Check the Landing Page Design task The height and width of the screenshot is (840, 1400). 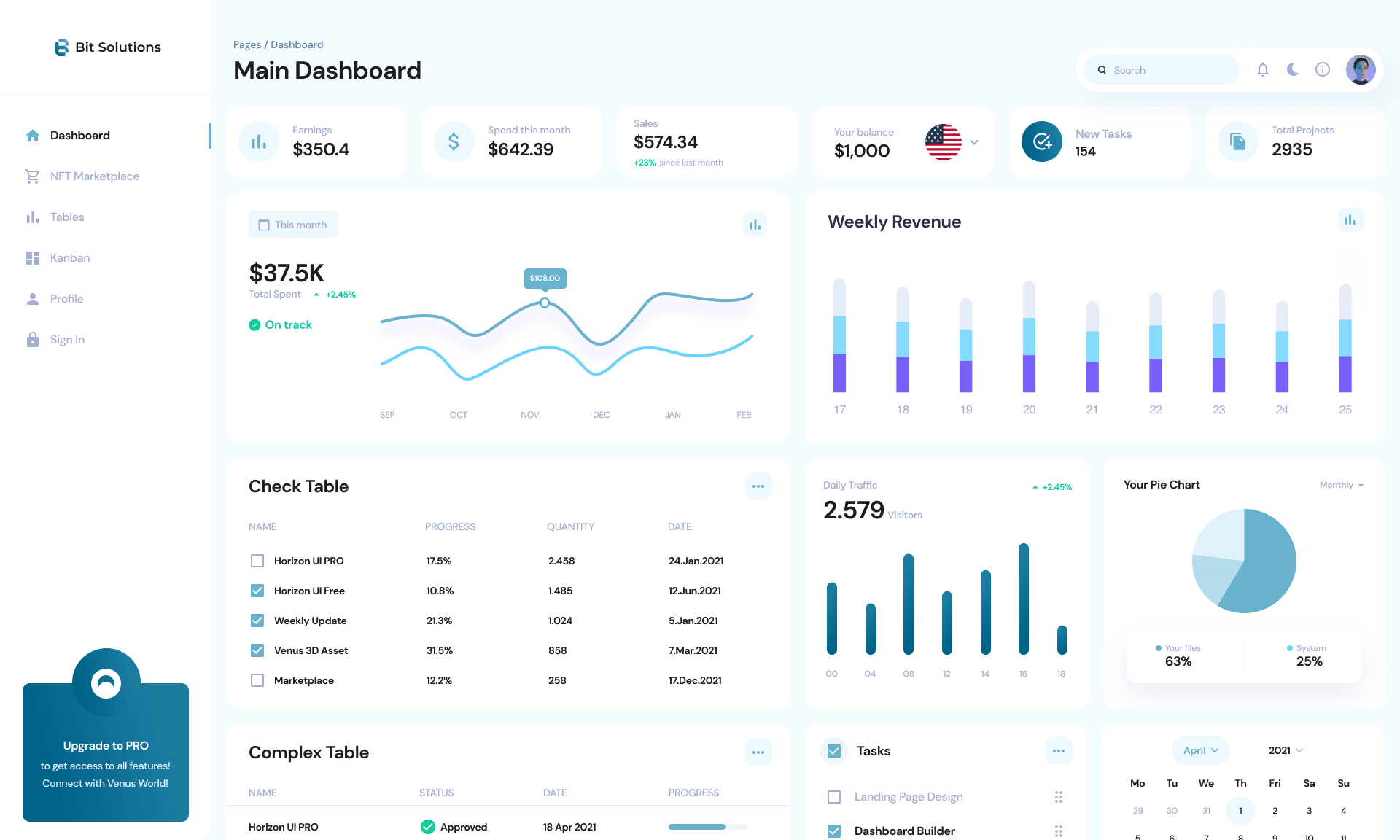[834, 797]
